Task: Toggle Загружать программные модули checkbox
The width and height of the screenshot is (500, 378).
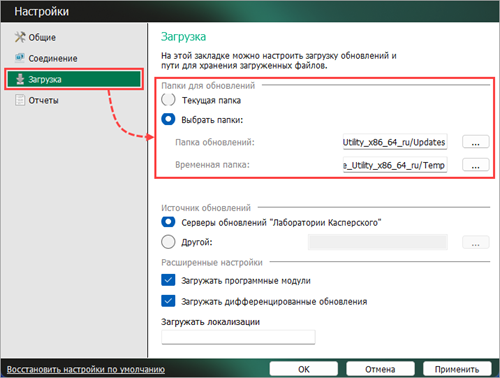Action: 168,280
